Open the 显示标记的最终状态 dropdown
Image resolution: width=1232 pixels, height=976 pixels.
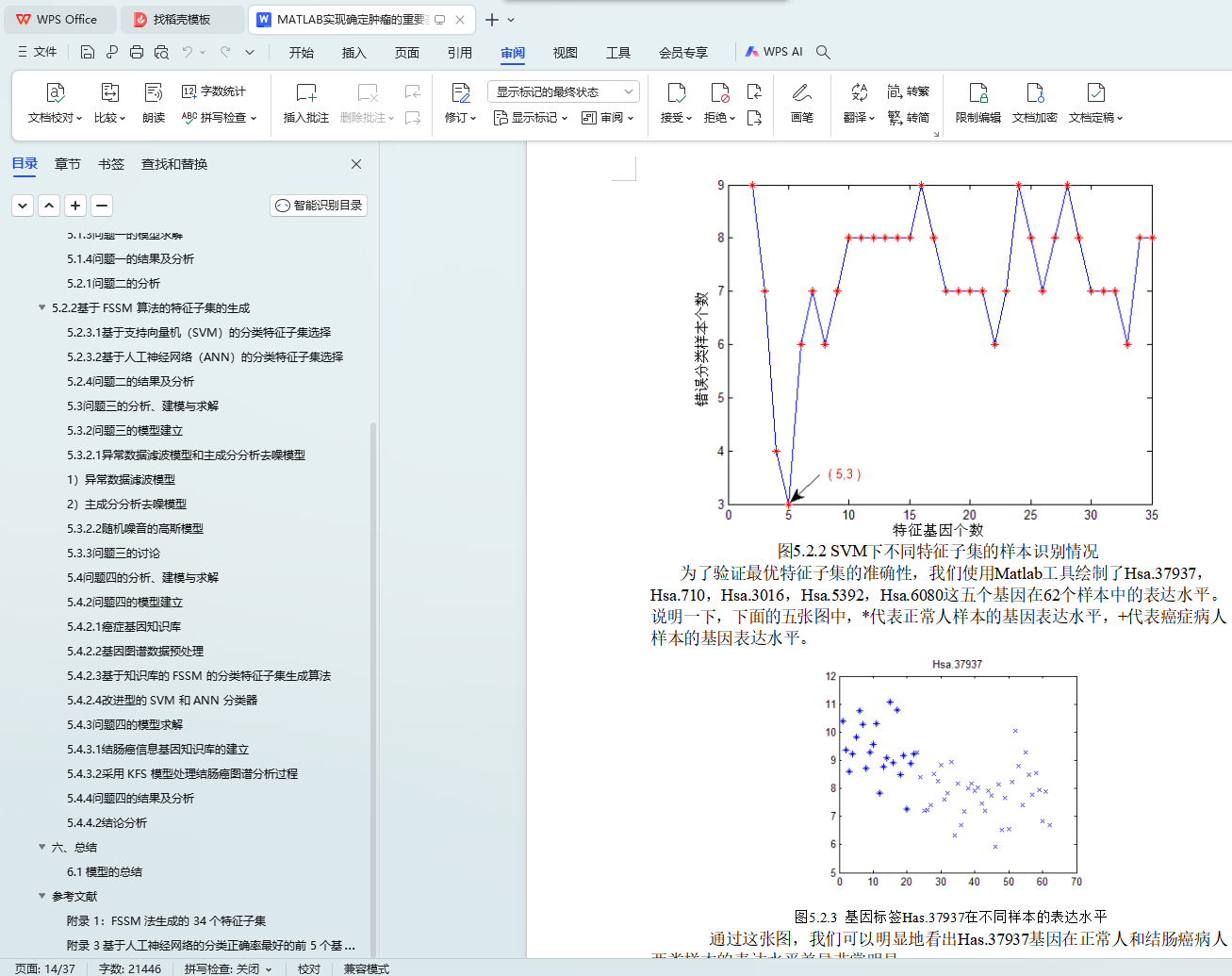pyautogui.click(x=564, y=91)
